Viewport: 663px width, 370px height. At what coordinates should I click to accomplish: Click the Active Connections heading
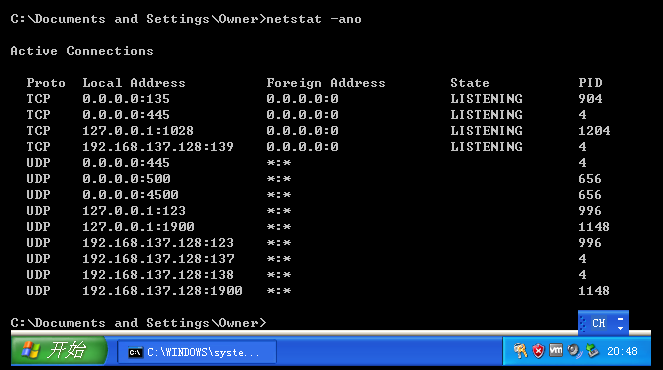click(x=82, y=51)
